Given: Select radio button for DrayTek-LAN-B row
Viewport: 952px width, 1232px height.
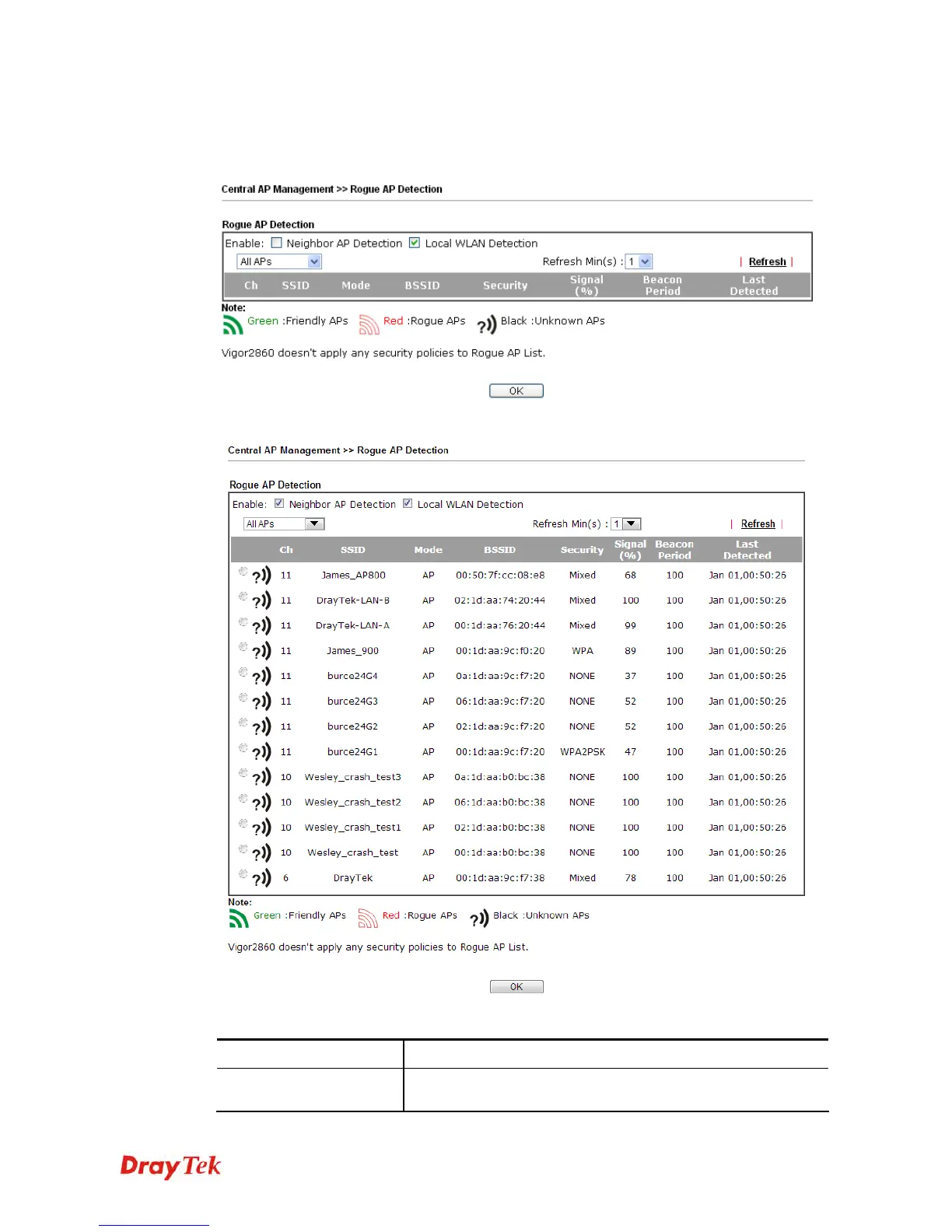Looking at the screenshot, I should coord(243,596).
